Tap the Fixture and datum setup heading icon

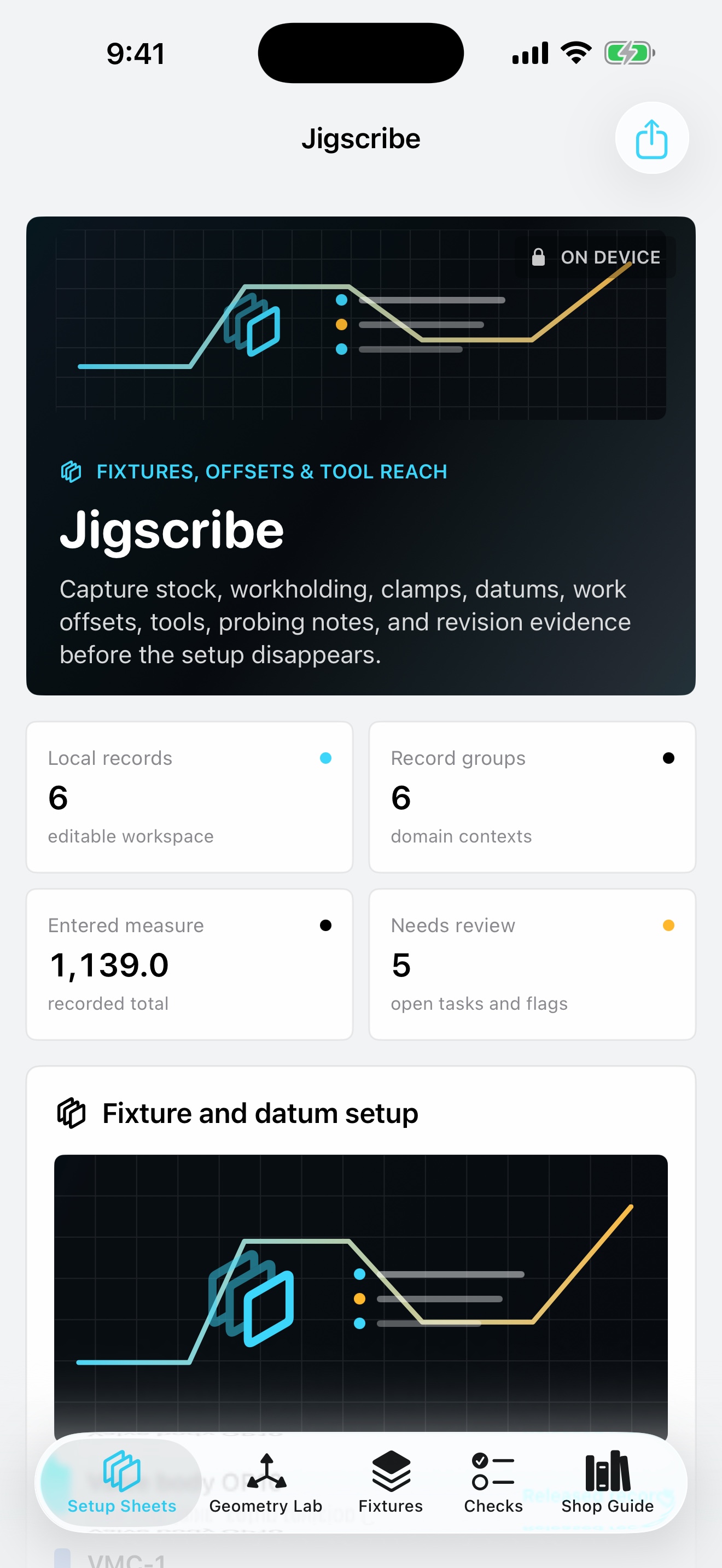[x=71, y=1113]
